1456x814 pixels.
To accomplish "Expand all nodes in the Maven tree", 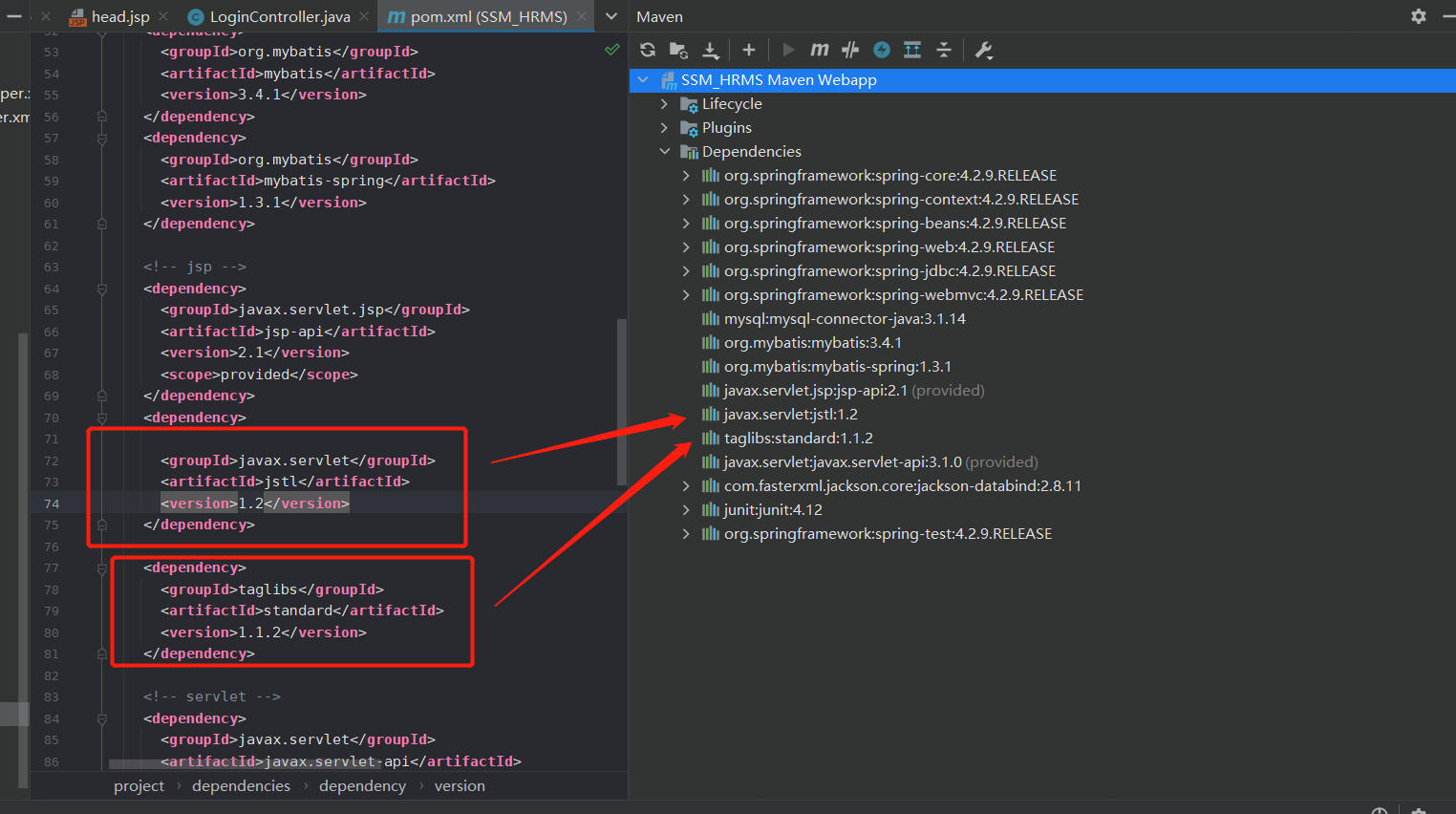I will pyautogui.click(x=911, y=49).
